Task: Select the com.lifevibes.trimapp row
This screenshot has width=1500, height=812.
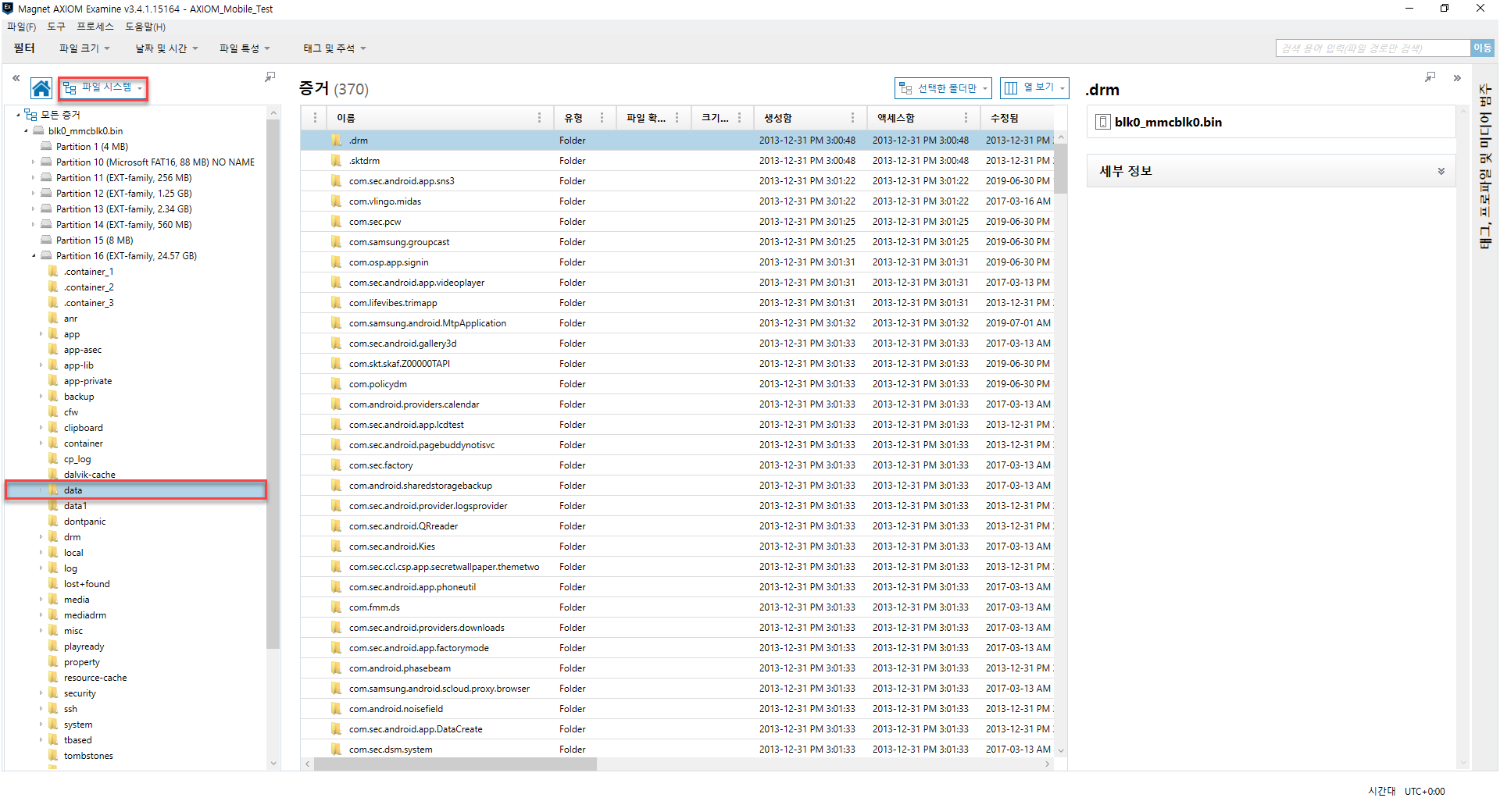Action: 677,303
